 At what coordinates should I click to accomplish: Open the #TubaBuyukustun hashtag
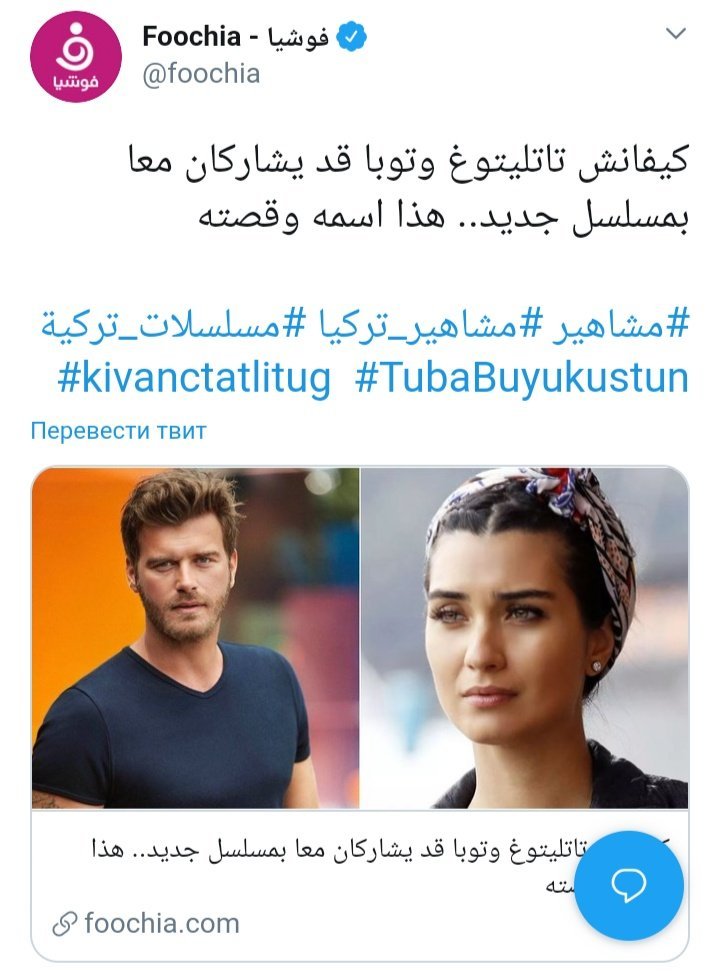point(522,378)
